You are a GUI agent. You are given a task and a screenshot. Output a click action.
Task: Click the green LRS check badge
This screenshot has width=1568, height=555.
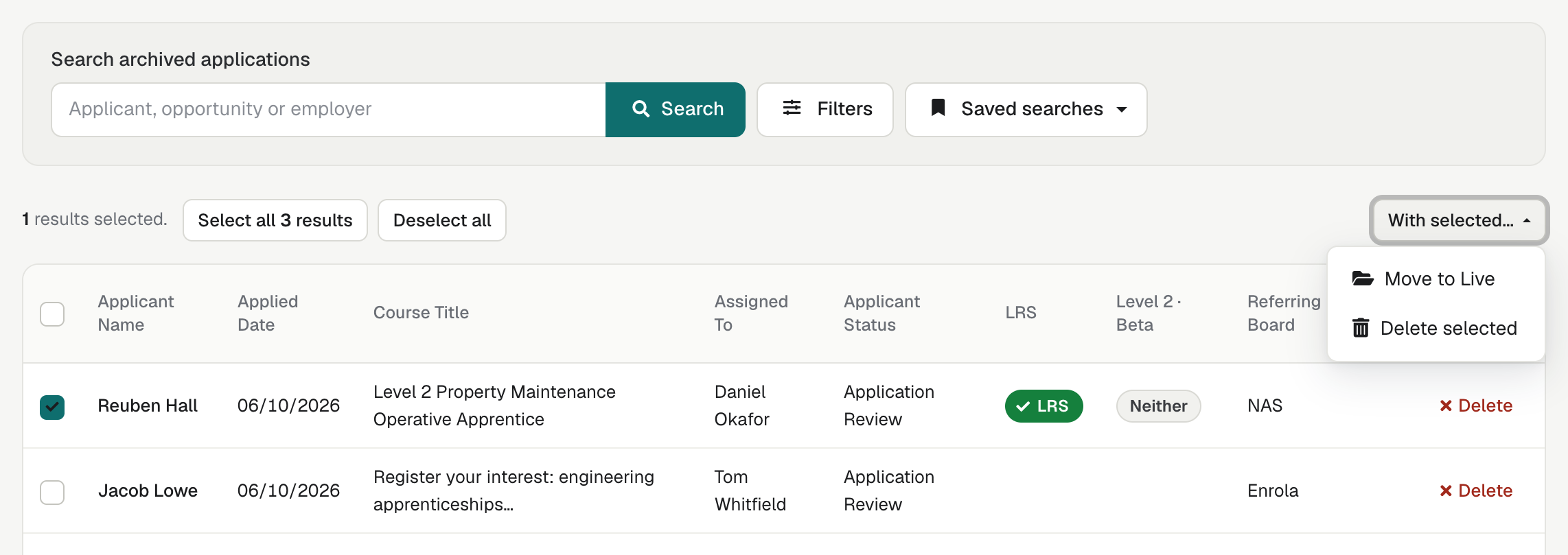1044,406
